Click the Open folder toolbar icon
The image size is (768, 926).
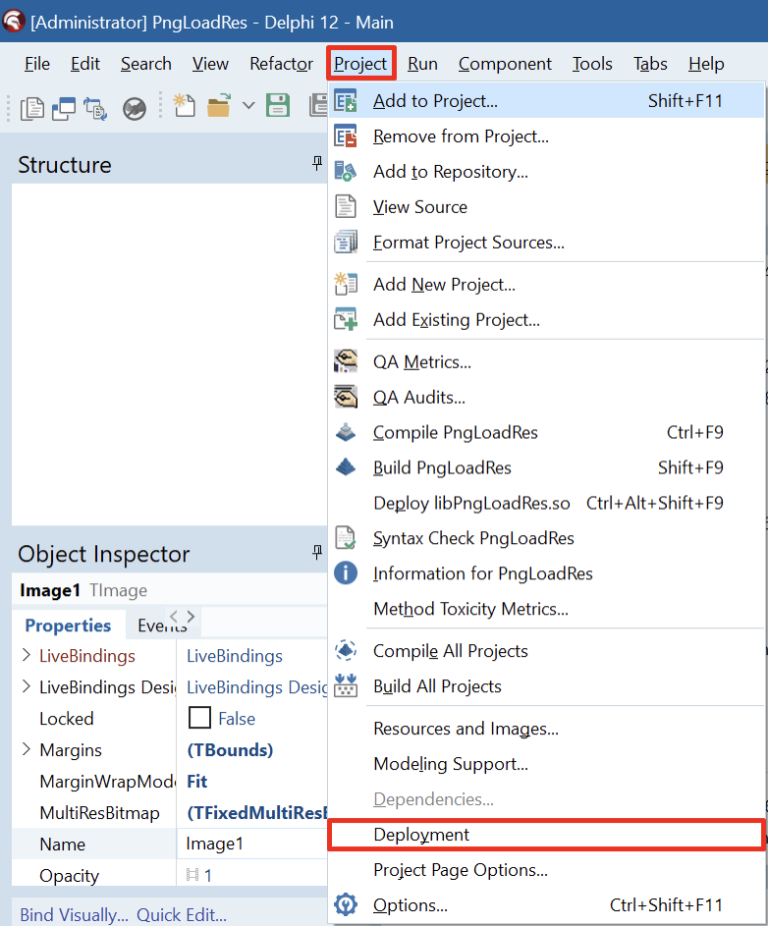pyautogui.click(x=218, y=106)
